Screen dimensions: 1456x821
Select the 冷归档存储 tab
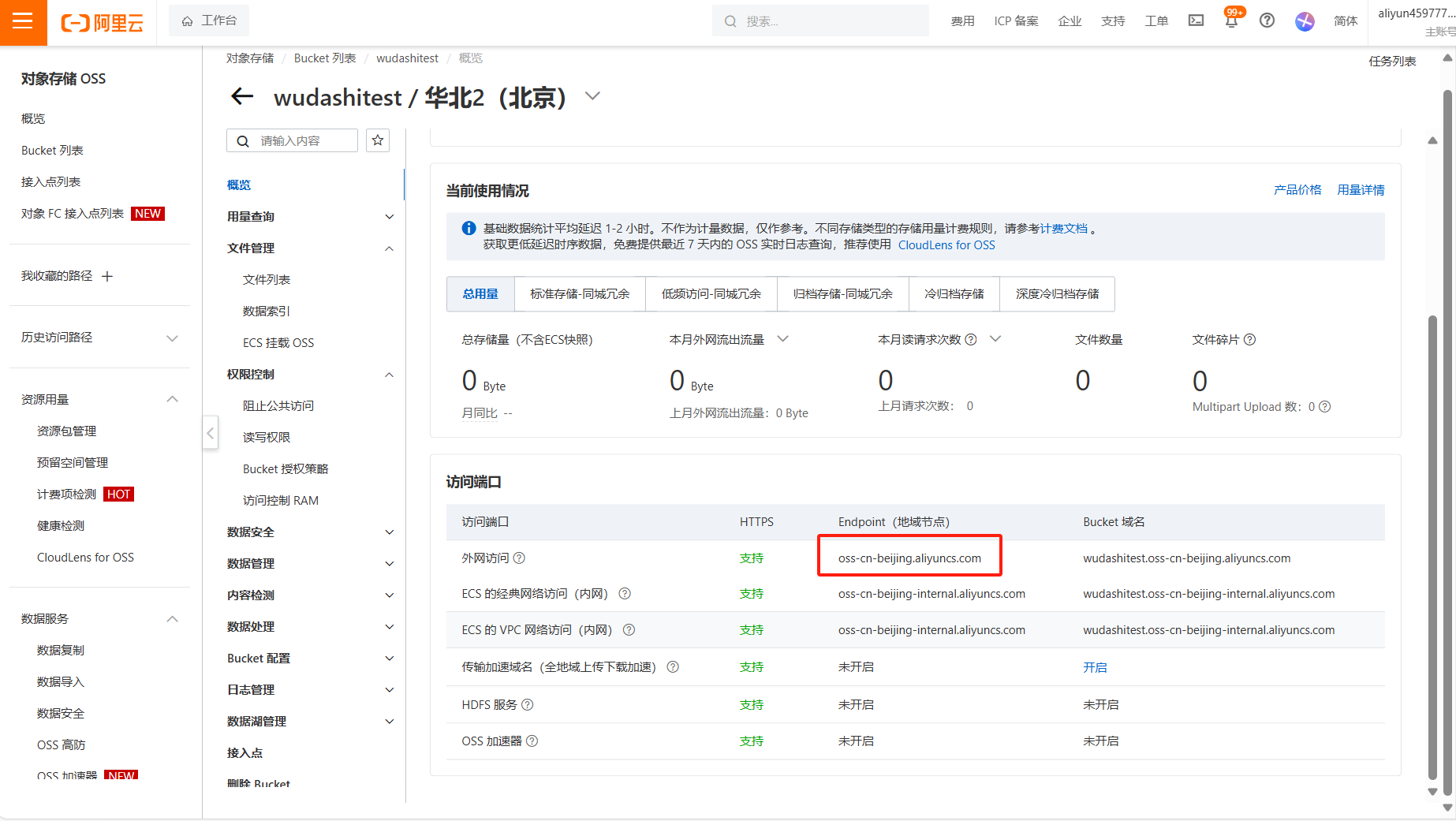coord(954,294)
